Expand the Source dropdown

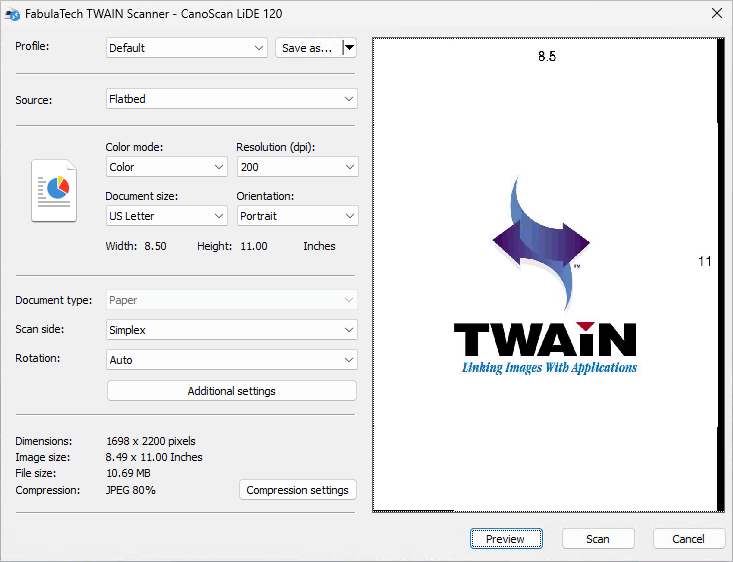(231, 99)
